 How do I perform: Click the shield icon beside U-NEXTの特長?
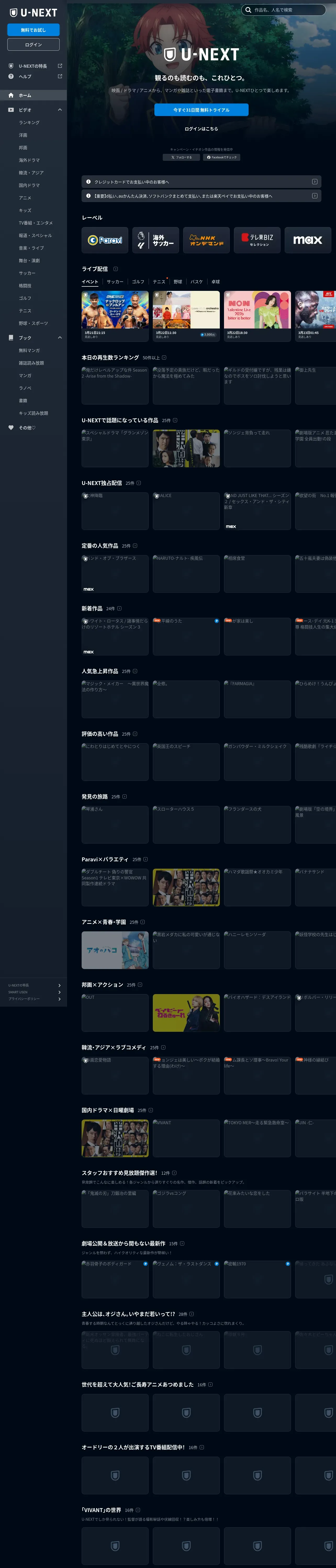pos(11,66)
